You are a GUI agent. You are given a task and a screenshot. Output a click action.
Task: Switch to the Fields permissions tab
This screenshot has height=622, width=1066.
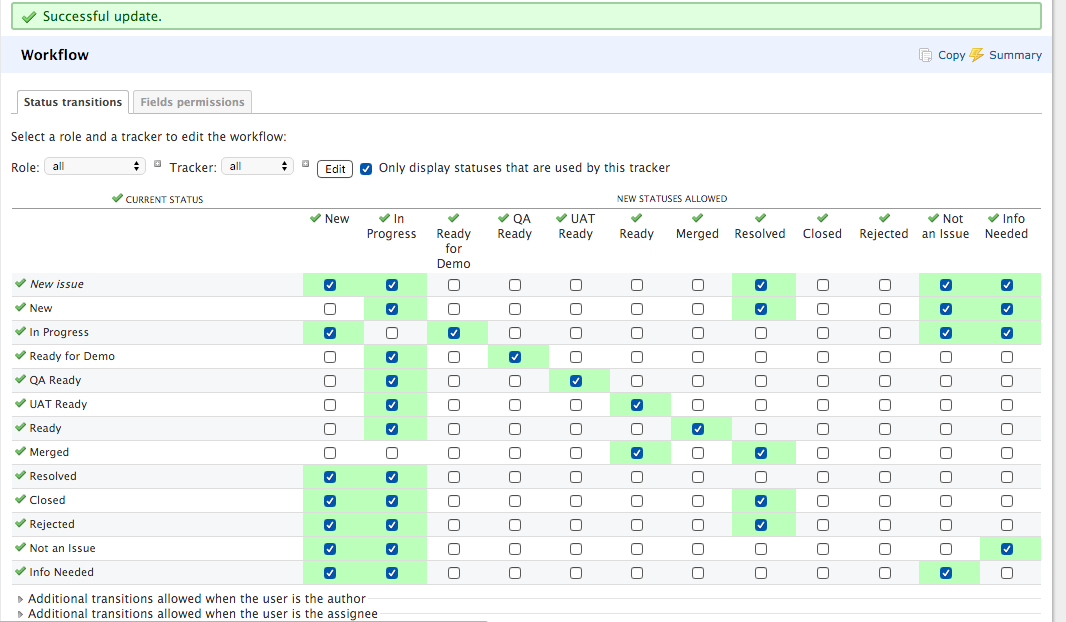192,102
